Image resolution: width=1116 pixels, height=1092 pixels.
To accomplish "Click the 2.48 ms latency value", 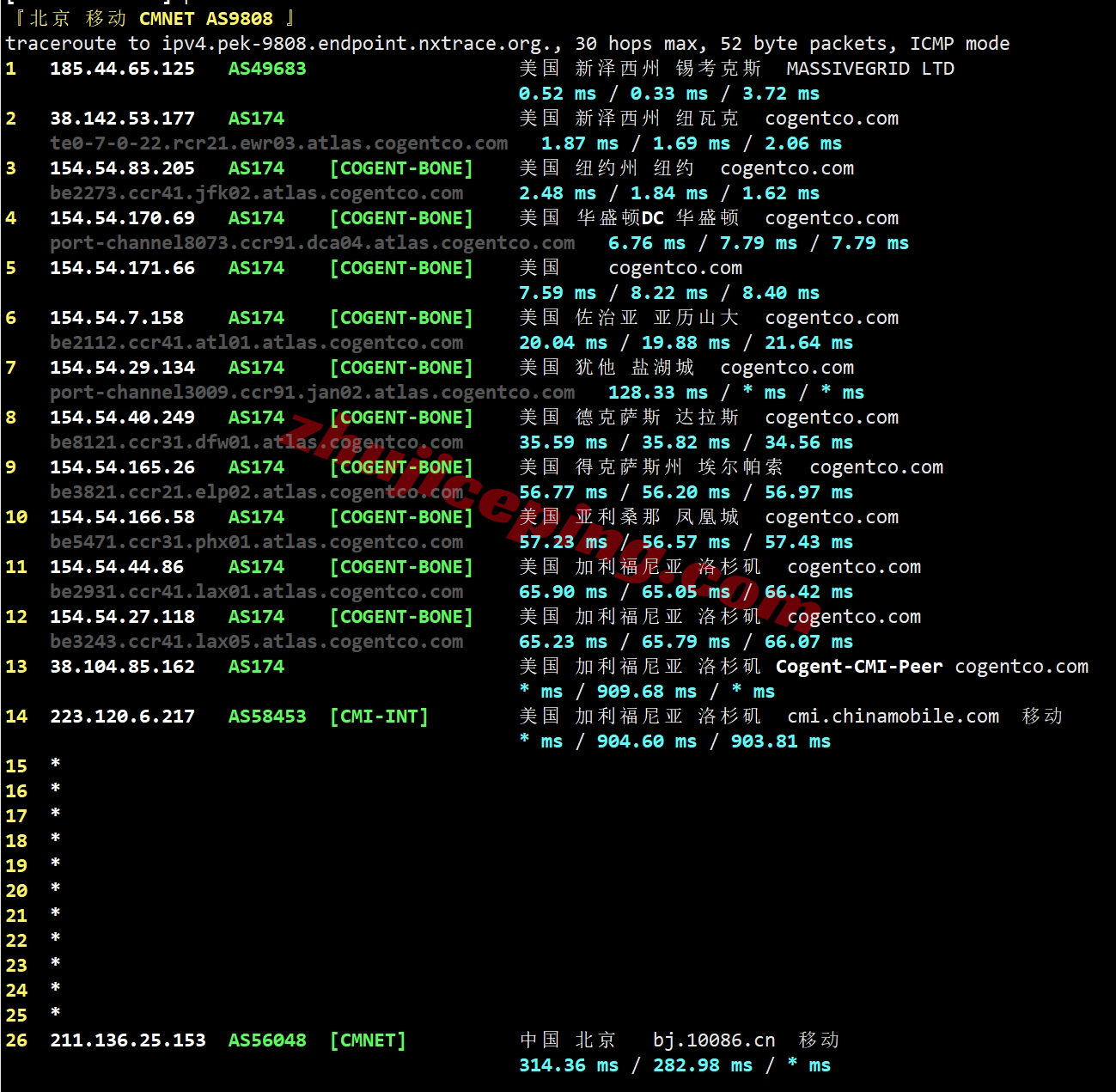I will tap(558, 193).
